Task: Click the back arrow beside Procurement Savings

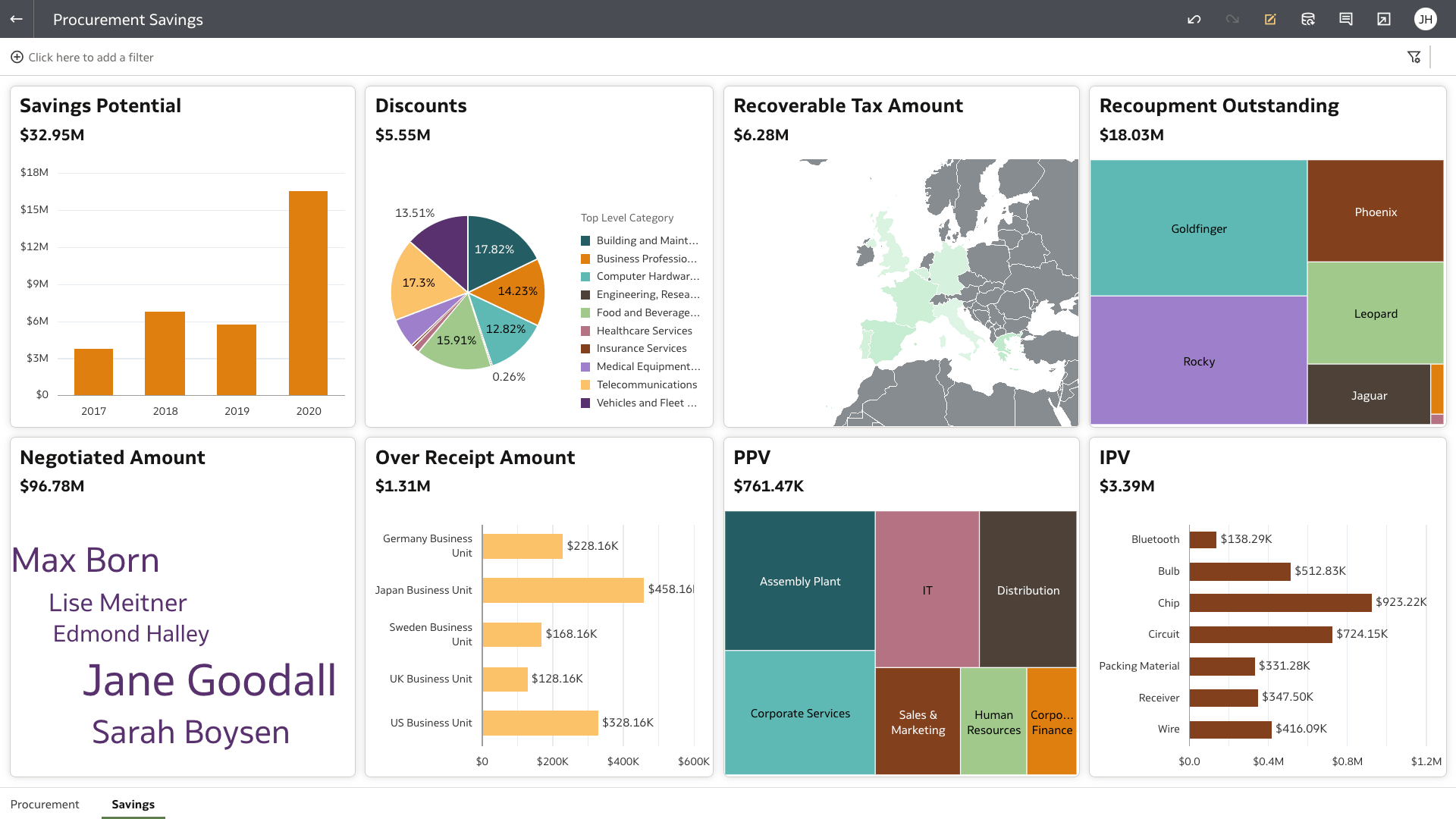Action: pos(16,19)
